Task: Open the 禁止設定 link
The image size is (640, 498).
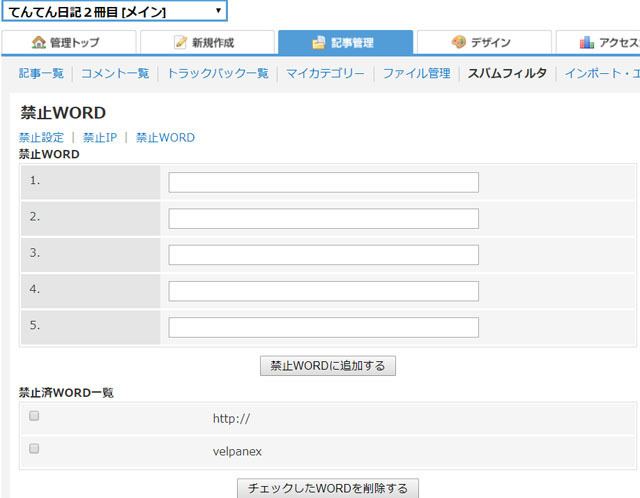Action: coord(41,138)
